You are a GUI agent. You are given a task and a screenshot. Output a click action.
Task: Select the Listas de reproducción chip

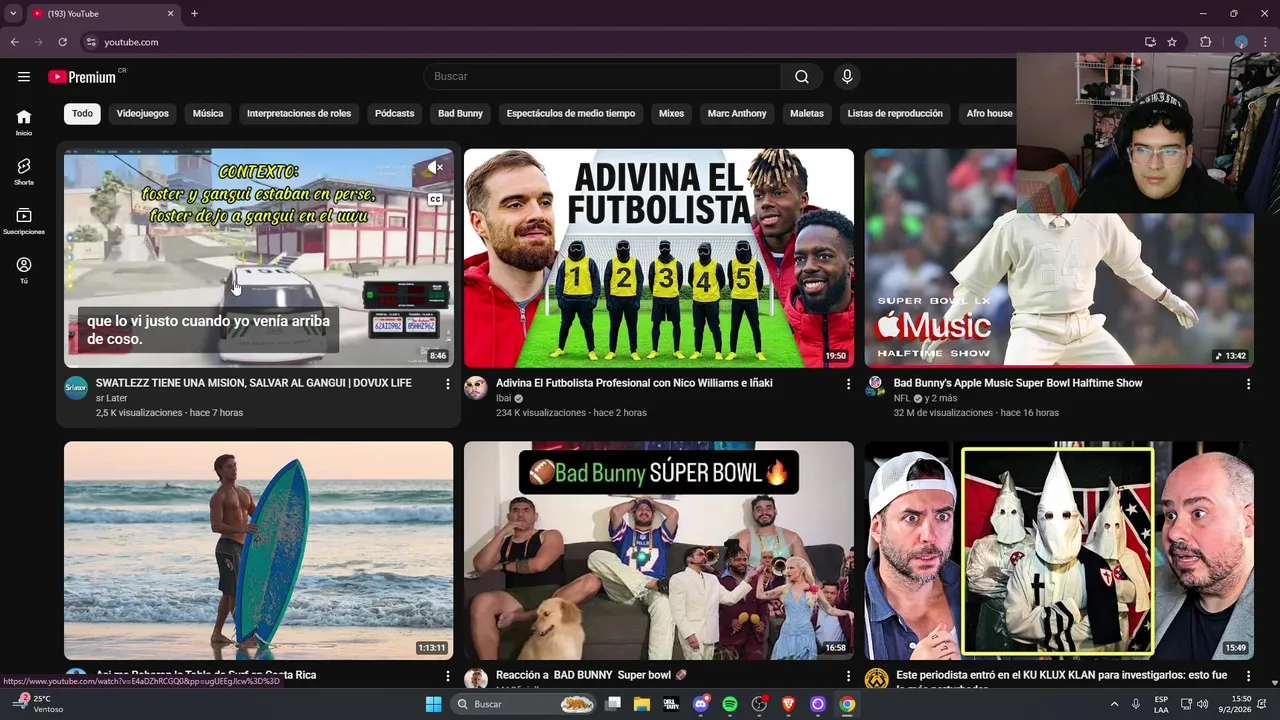pyautogui.click(x=895, y=113)
